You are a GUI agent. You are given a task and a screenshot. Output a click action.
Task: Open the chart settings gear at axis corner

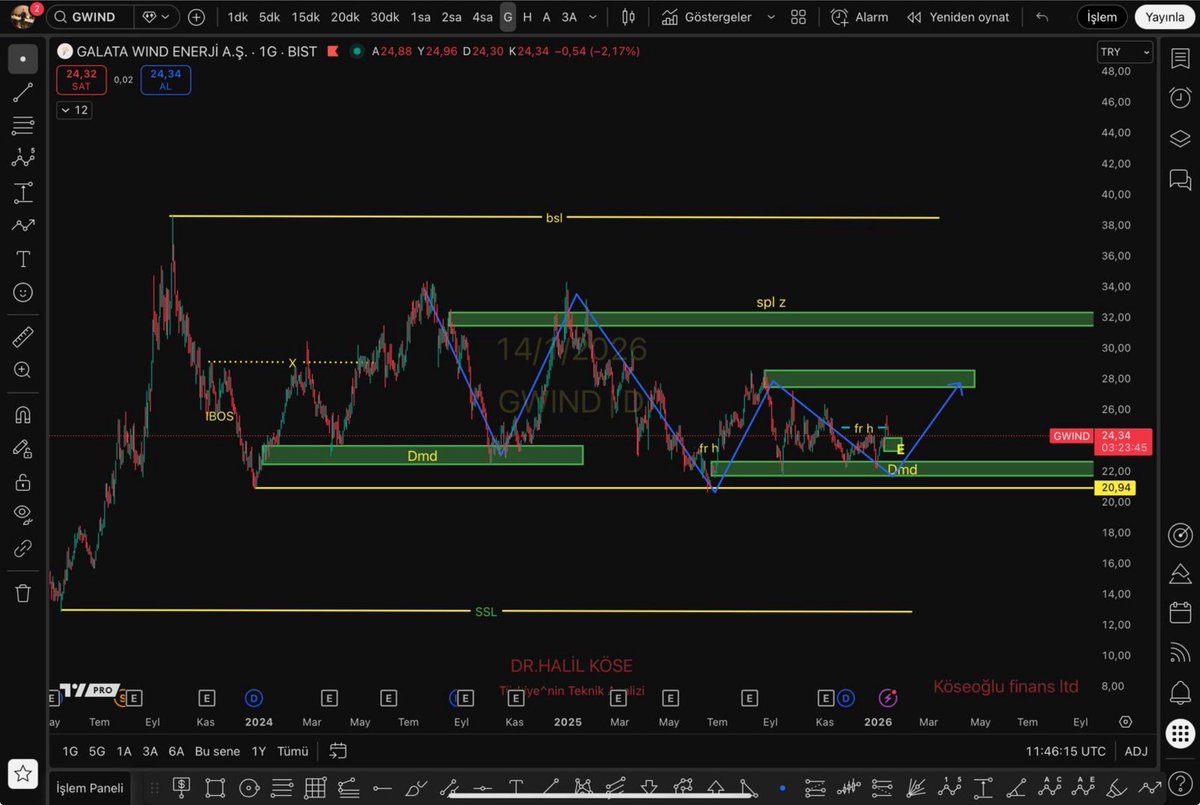tap(1126, 721)
